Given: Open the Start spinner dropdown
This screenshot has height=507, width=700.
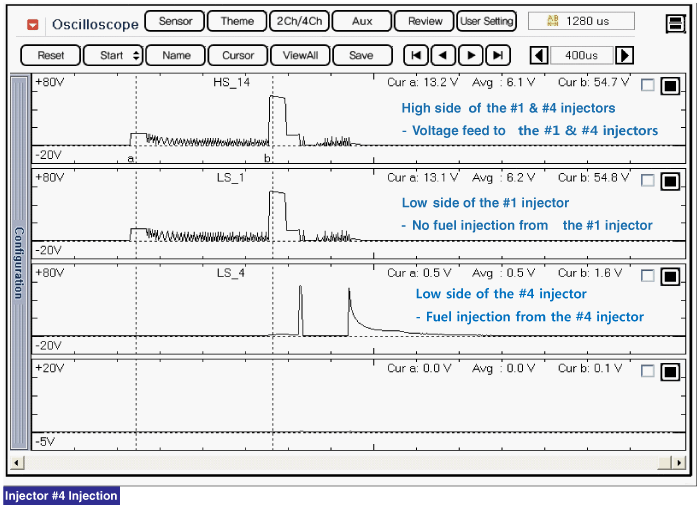Looking at the screenshot, I should point(136,56).
